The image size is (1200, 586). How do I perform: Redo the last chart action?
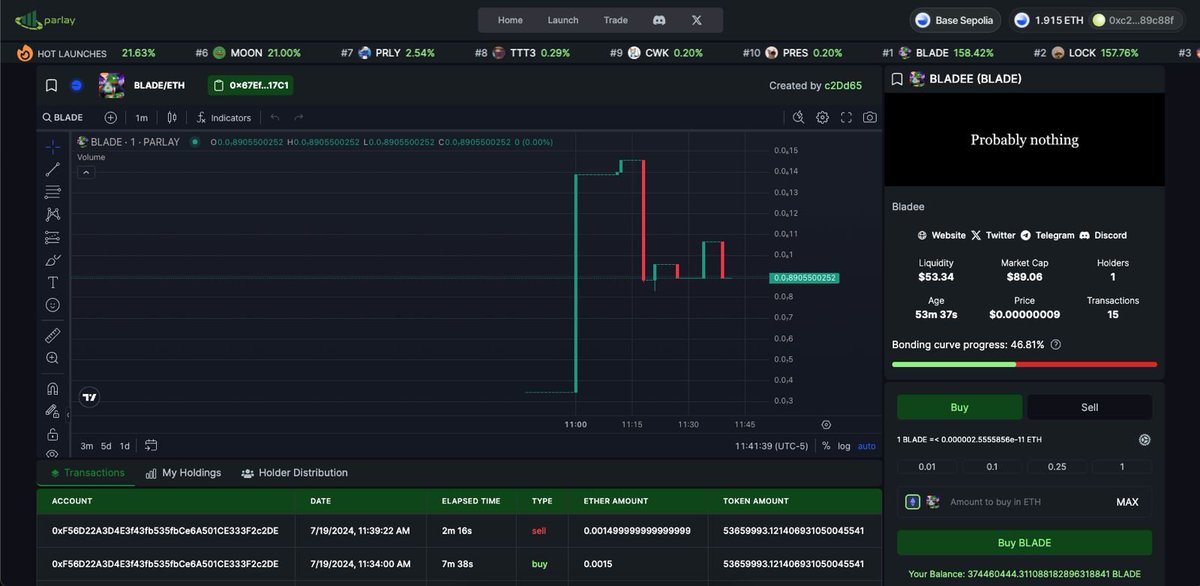(x=298, y=117)
